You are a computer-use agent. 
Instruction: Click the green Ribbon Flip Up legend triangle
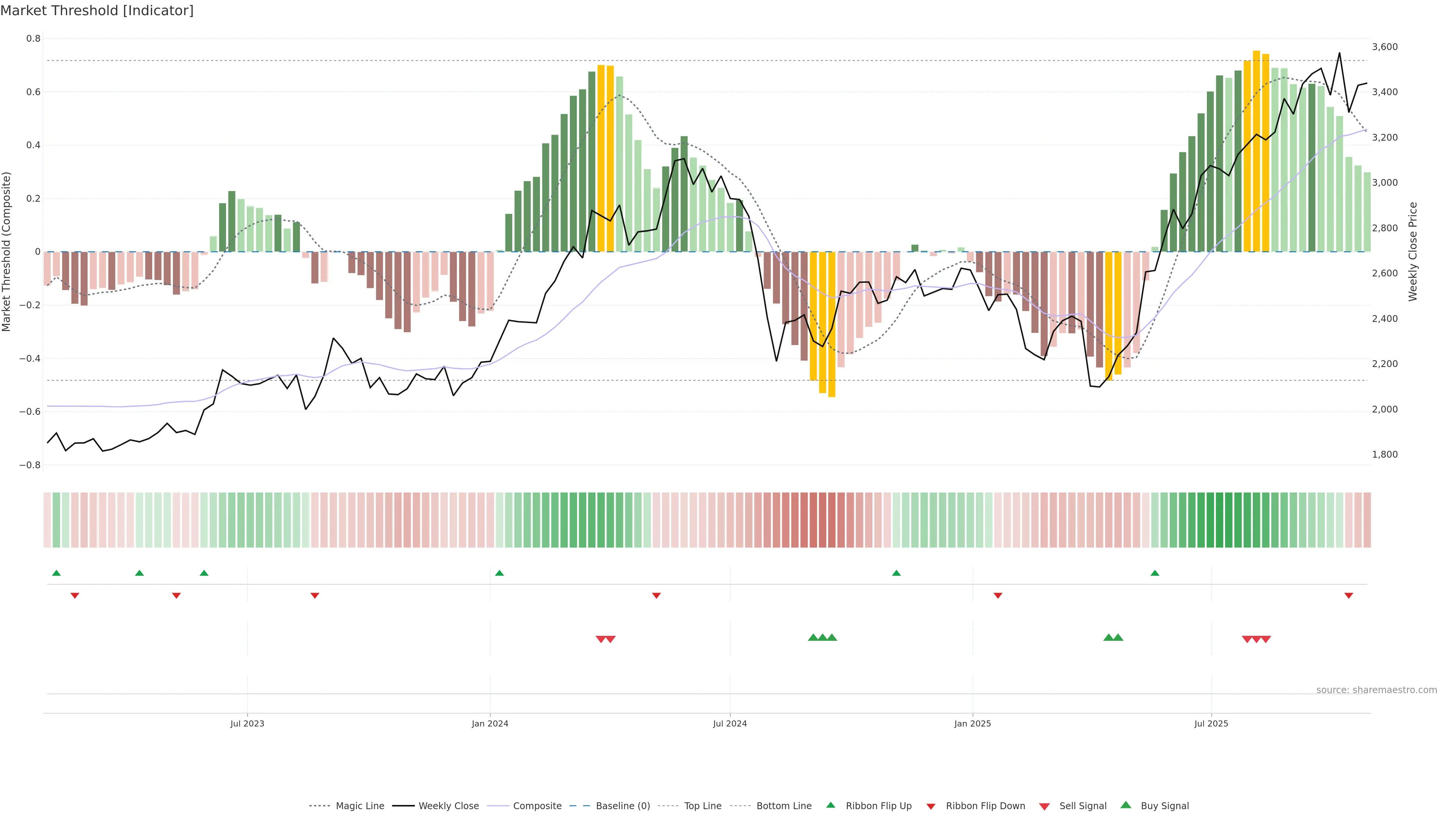[x=830, y=805]
